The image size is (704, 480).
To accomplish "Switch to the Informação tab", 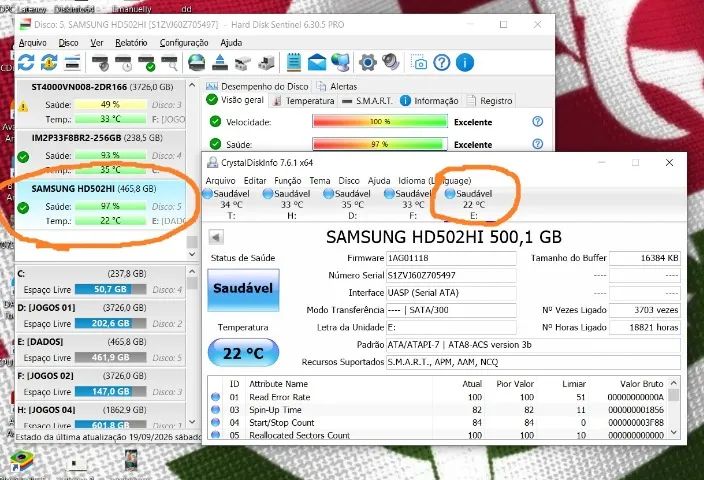I will [429, 101].
